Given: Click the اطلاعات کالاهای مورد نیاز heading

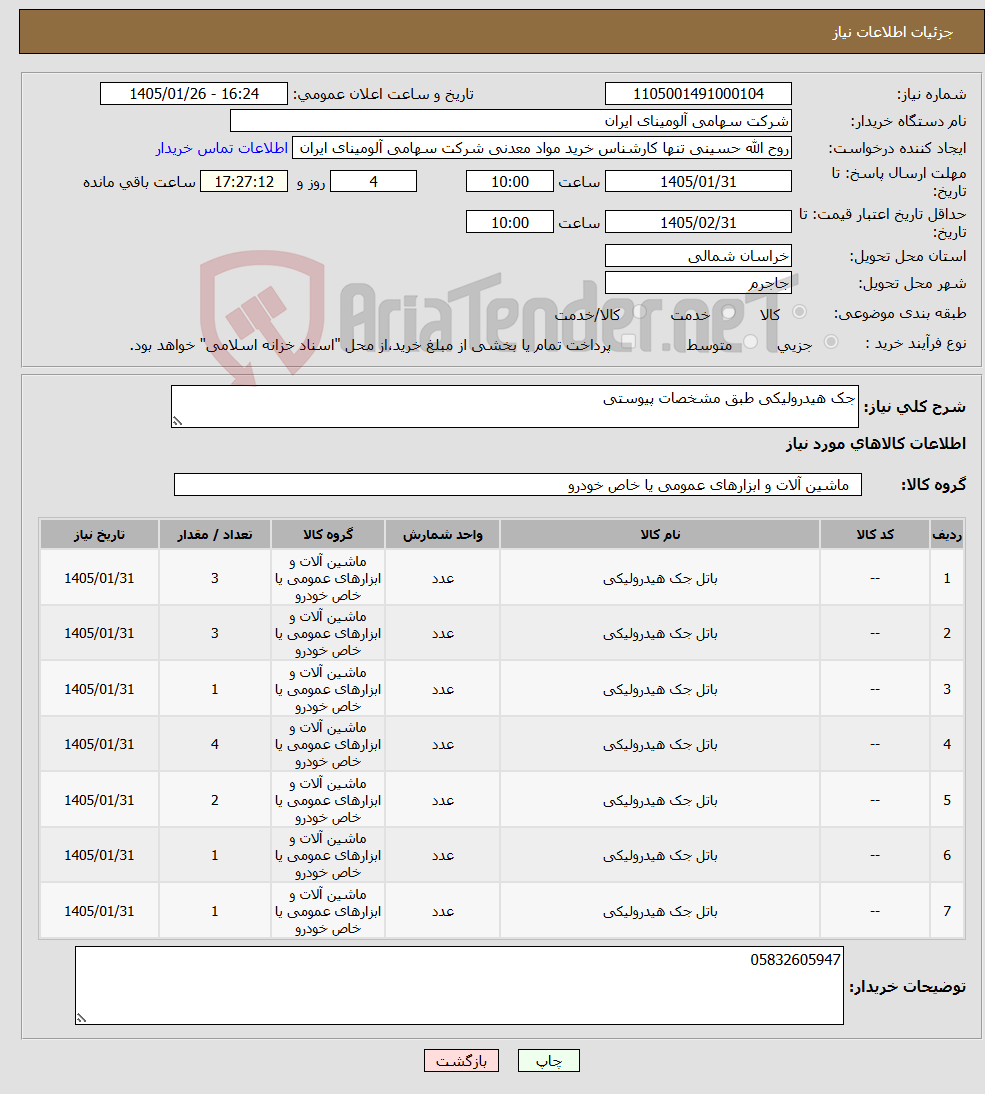Looking at the screenshot, I should (x=876, y=444).
